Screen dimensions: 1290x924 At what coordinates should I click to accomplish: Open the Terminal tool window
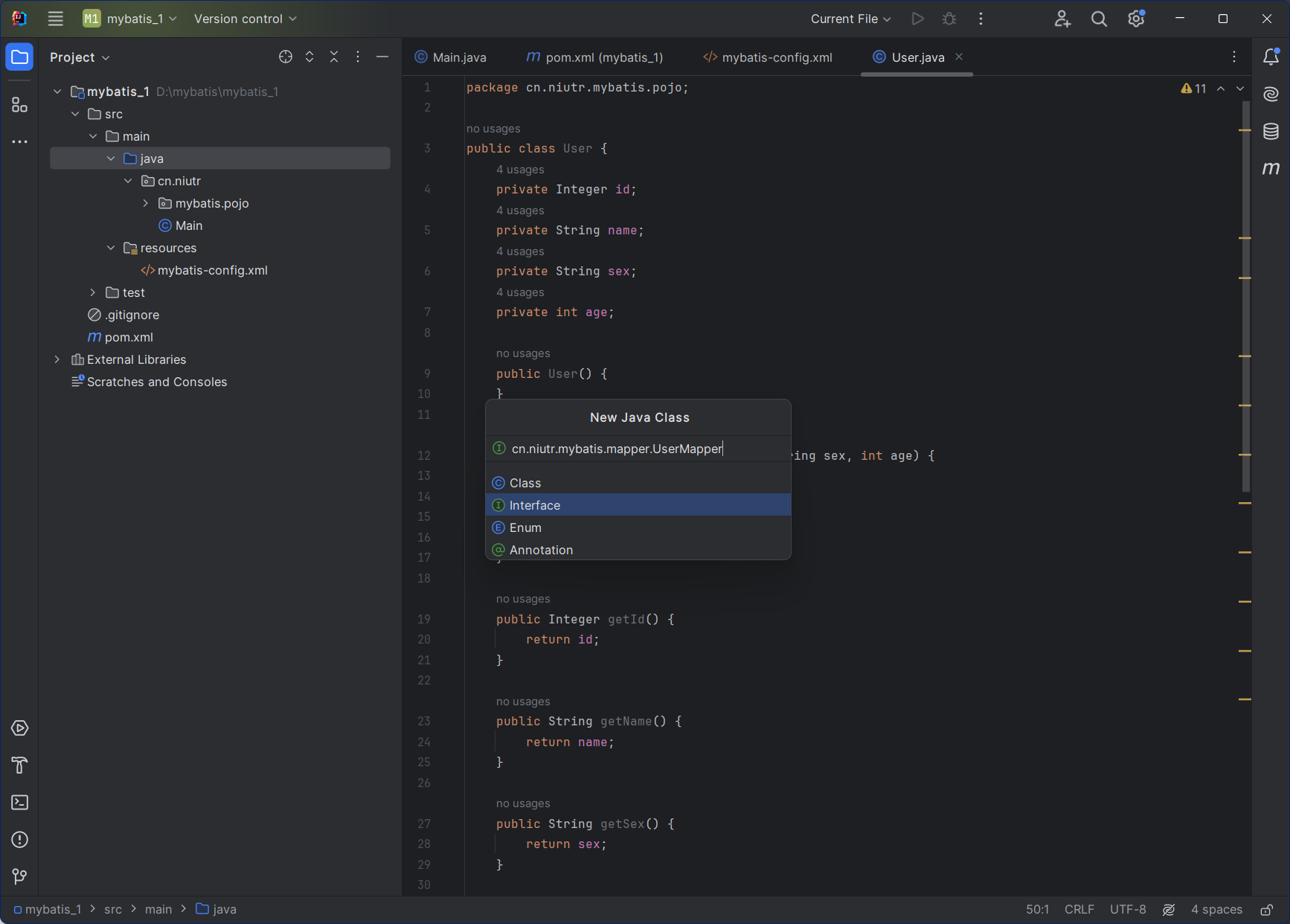[19, 803]
